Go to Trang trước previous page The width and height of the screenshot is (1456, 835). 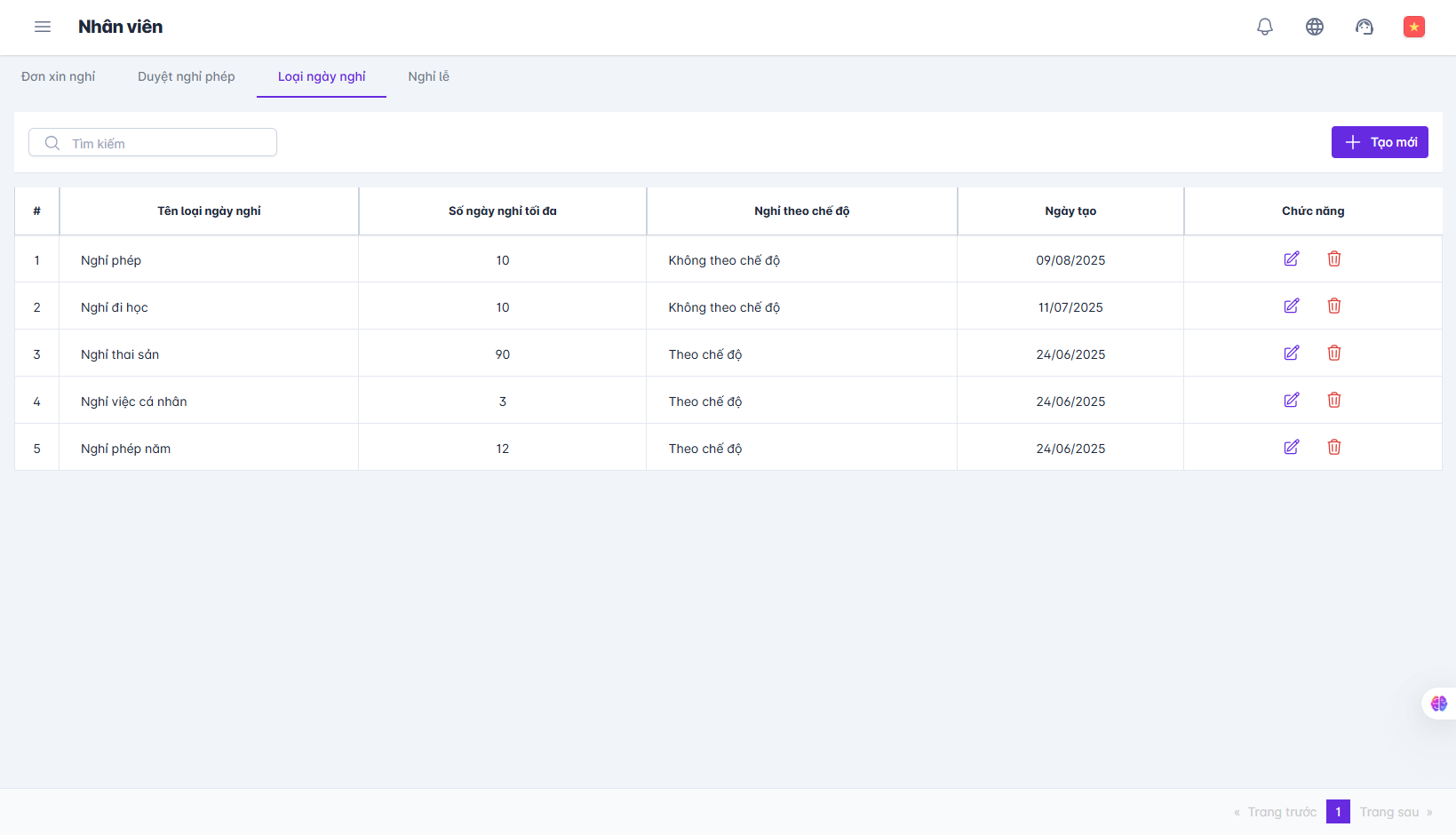click(x=1276, y=812)
